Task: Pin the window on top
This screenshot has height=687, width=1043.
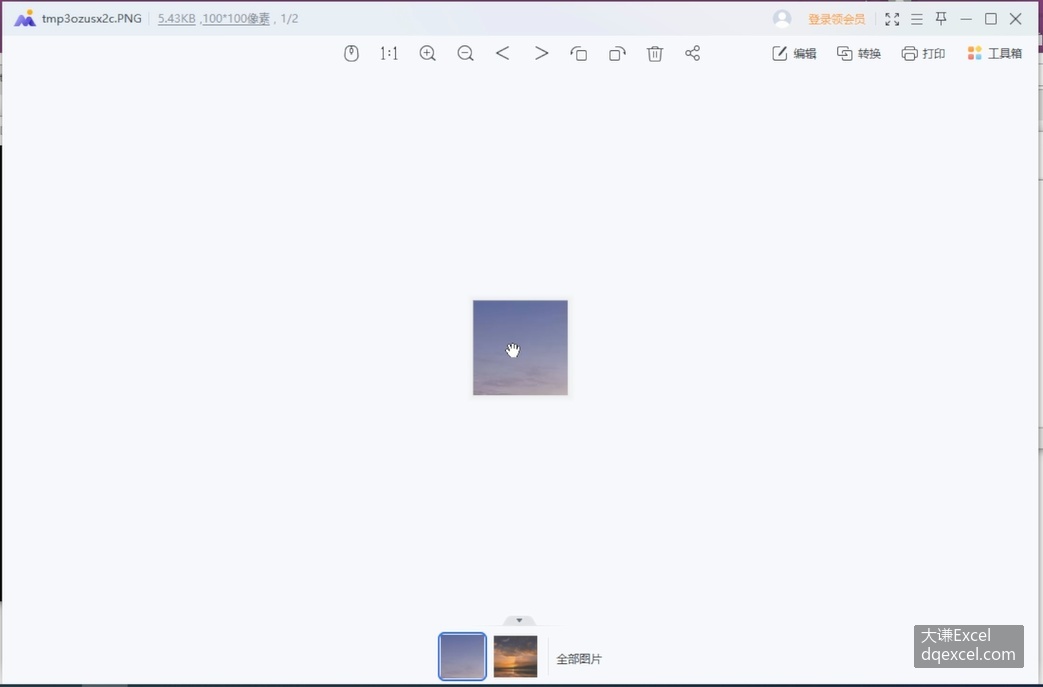Action: click(x=941, y=19)
